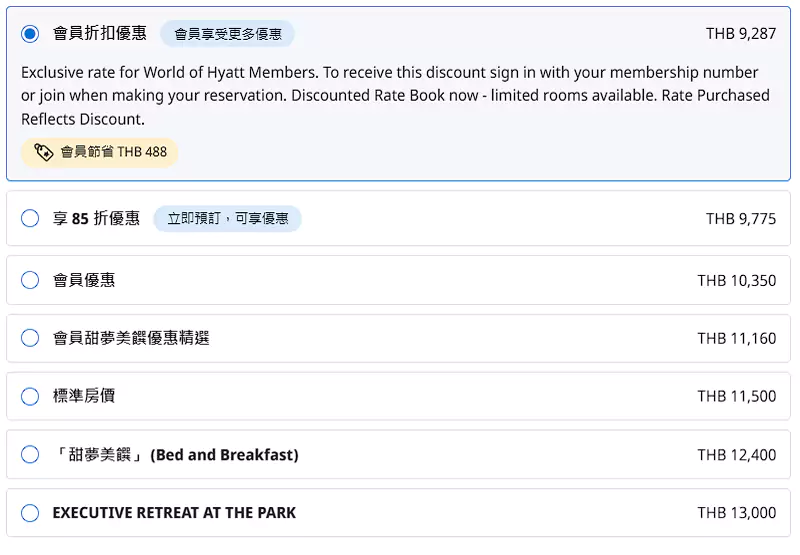The height and width of the screenshot is (555, 800).
Task: Choose Executive Retreat at the Park radio
Action: (30, 513)
